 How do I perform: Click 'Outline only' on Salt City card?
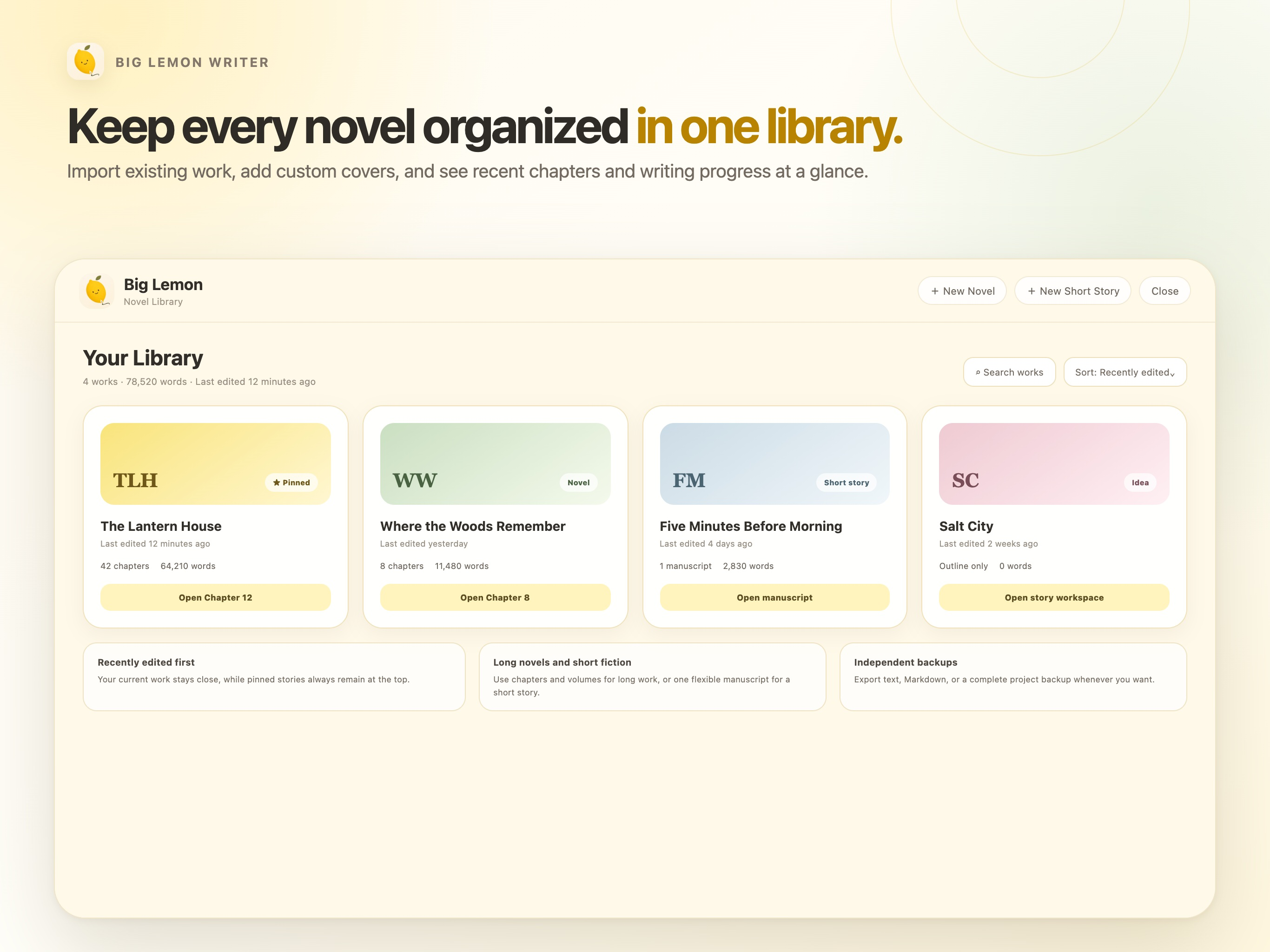963,566
